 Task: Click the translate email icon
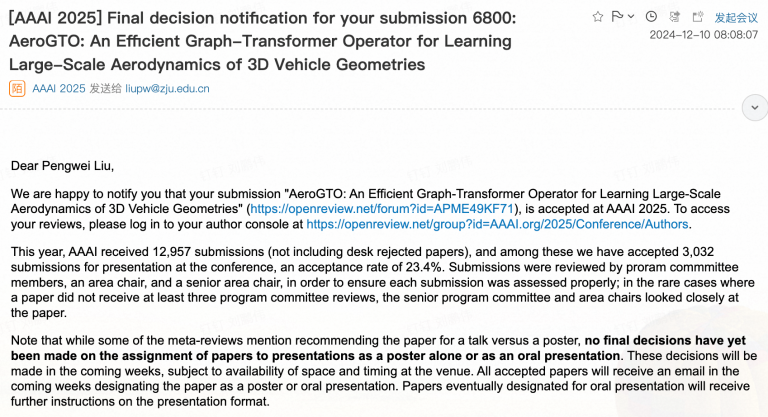pyautogui.click(x=674, y=17)
